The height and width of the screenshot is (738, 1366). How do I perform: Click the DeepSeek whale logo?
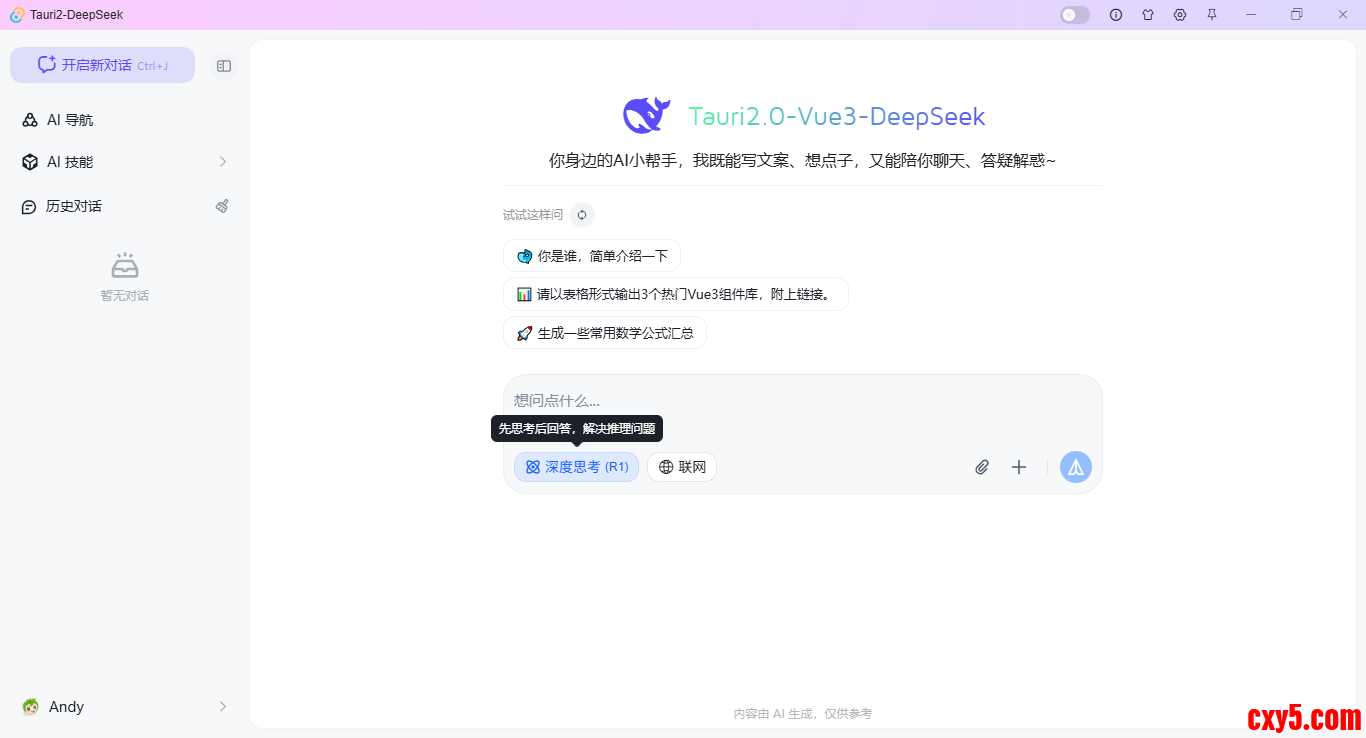[x=646, y=116]
